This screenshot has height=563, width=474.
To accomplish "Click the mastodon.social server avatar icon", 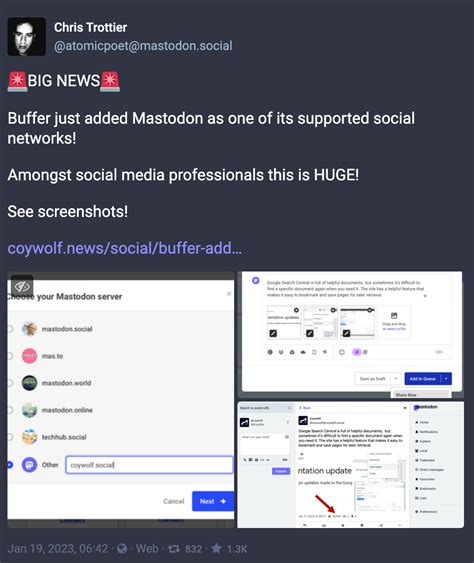I will point(29,329).
